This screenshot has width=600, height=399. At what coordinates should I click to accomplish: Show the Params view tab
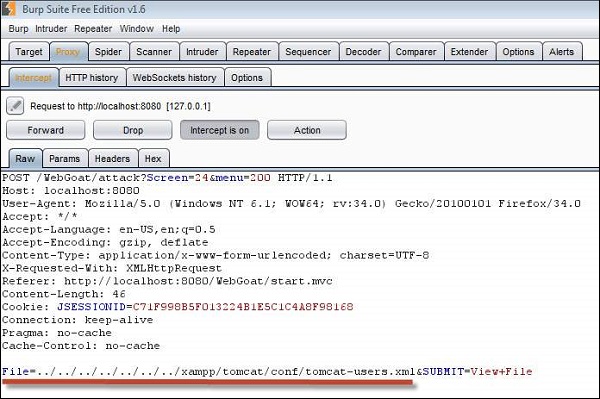click(65, 158)
